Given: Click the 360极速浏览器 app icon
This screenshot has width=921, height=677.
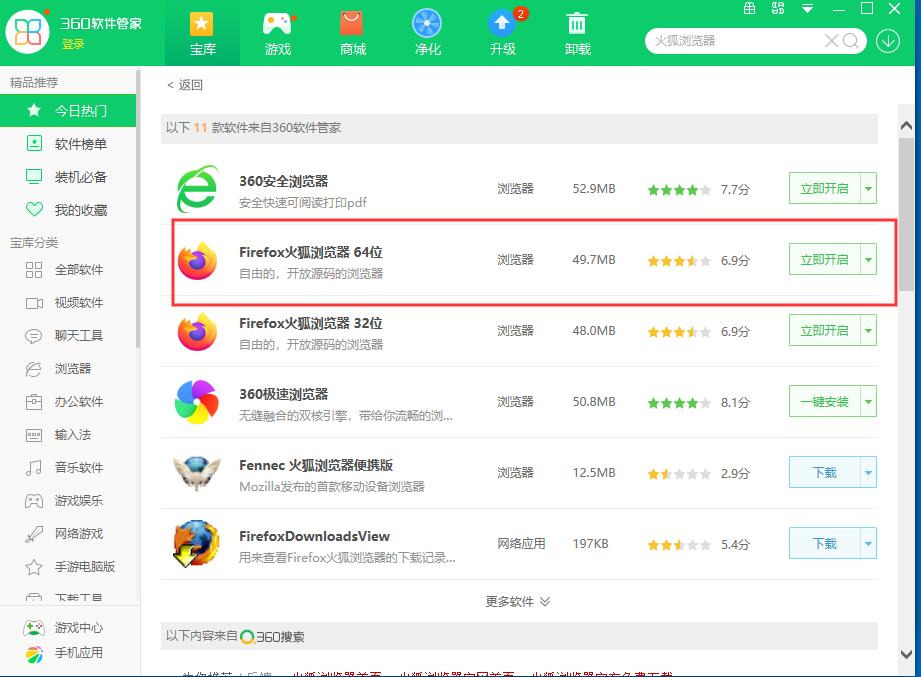Looking at the screenshot, I should pos(197,402).
